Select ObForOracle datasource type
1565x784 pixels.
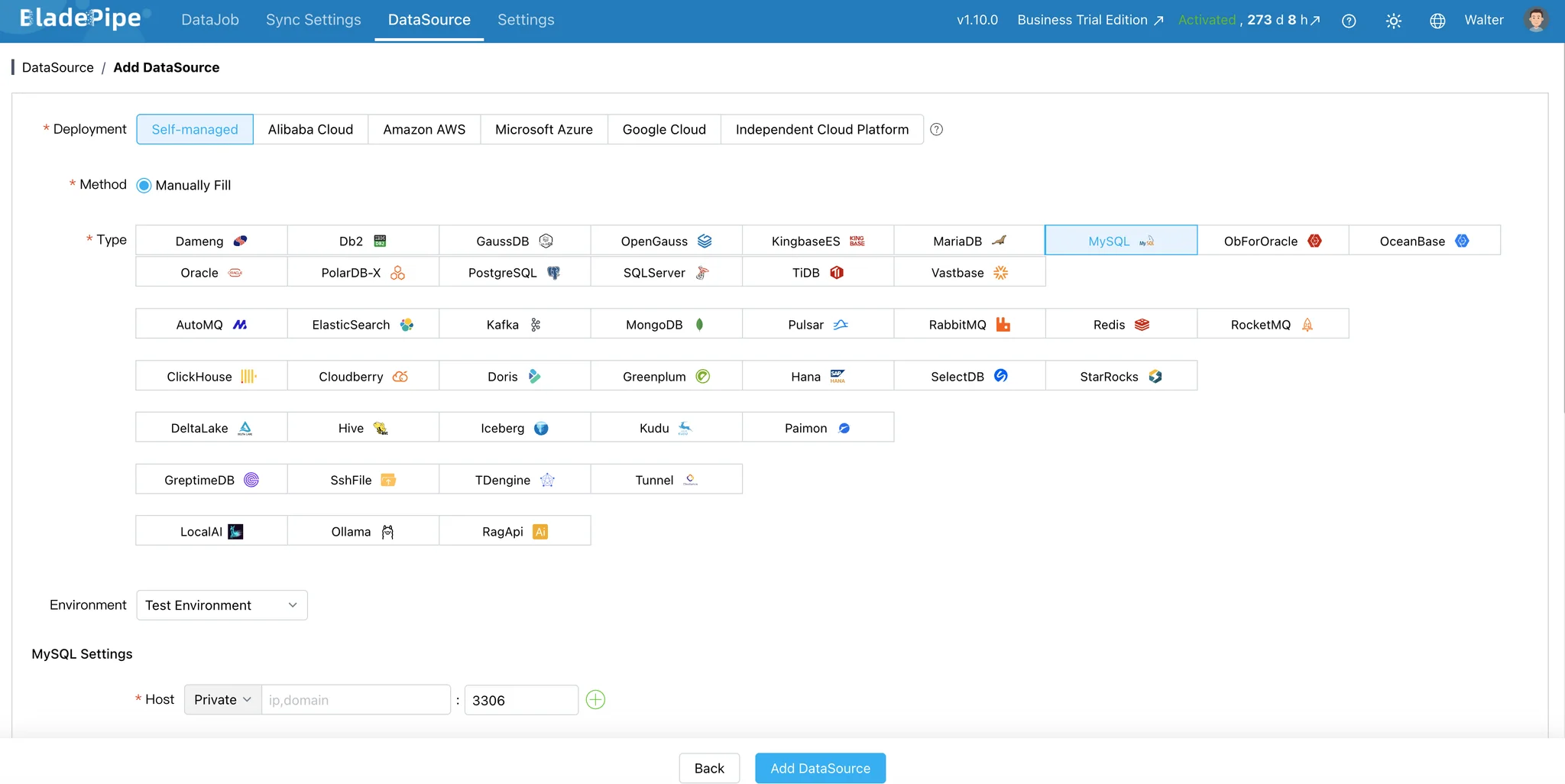1272,241
